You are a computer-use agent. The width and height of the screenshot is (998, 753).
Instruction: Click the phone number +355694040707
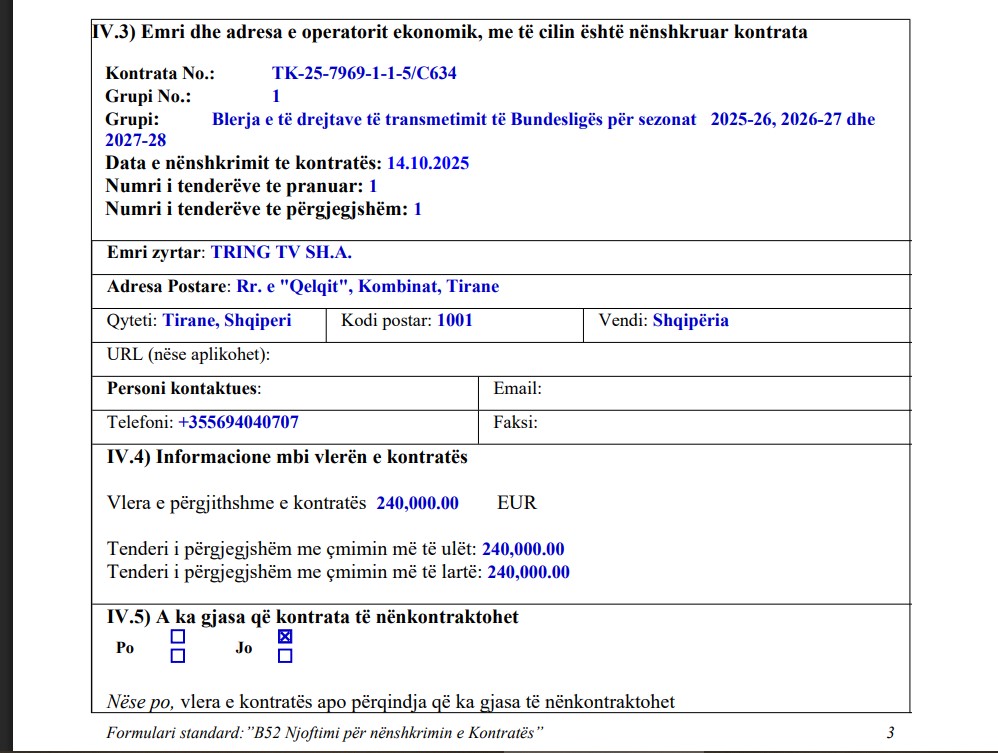(x=238, y=423)
